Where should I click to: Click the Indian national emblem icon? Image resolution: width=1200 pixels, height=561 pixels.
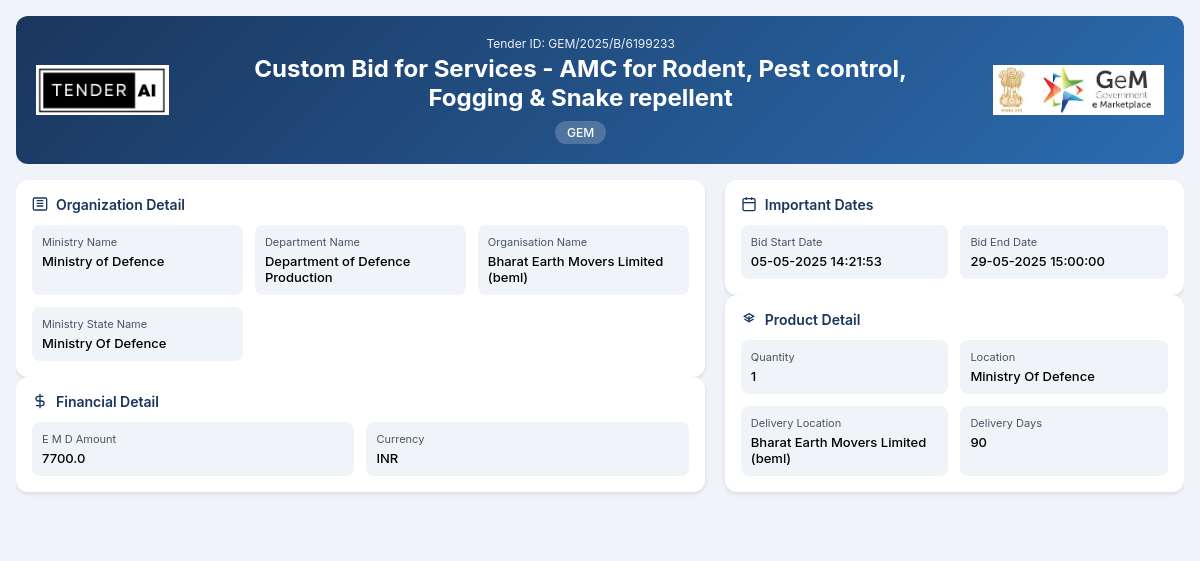[1012, 90]
